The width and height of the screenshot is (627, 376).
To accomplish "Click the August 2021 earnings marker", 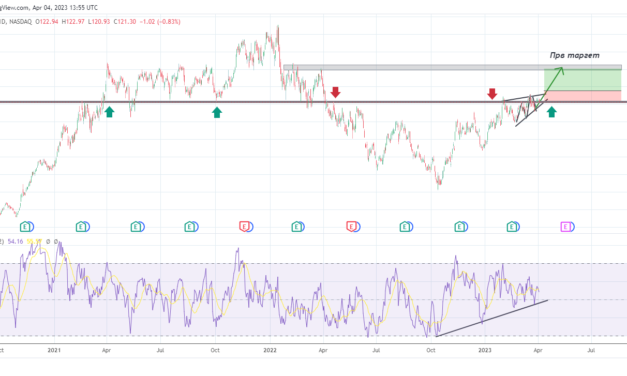I will (x=191, y=227).
